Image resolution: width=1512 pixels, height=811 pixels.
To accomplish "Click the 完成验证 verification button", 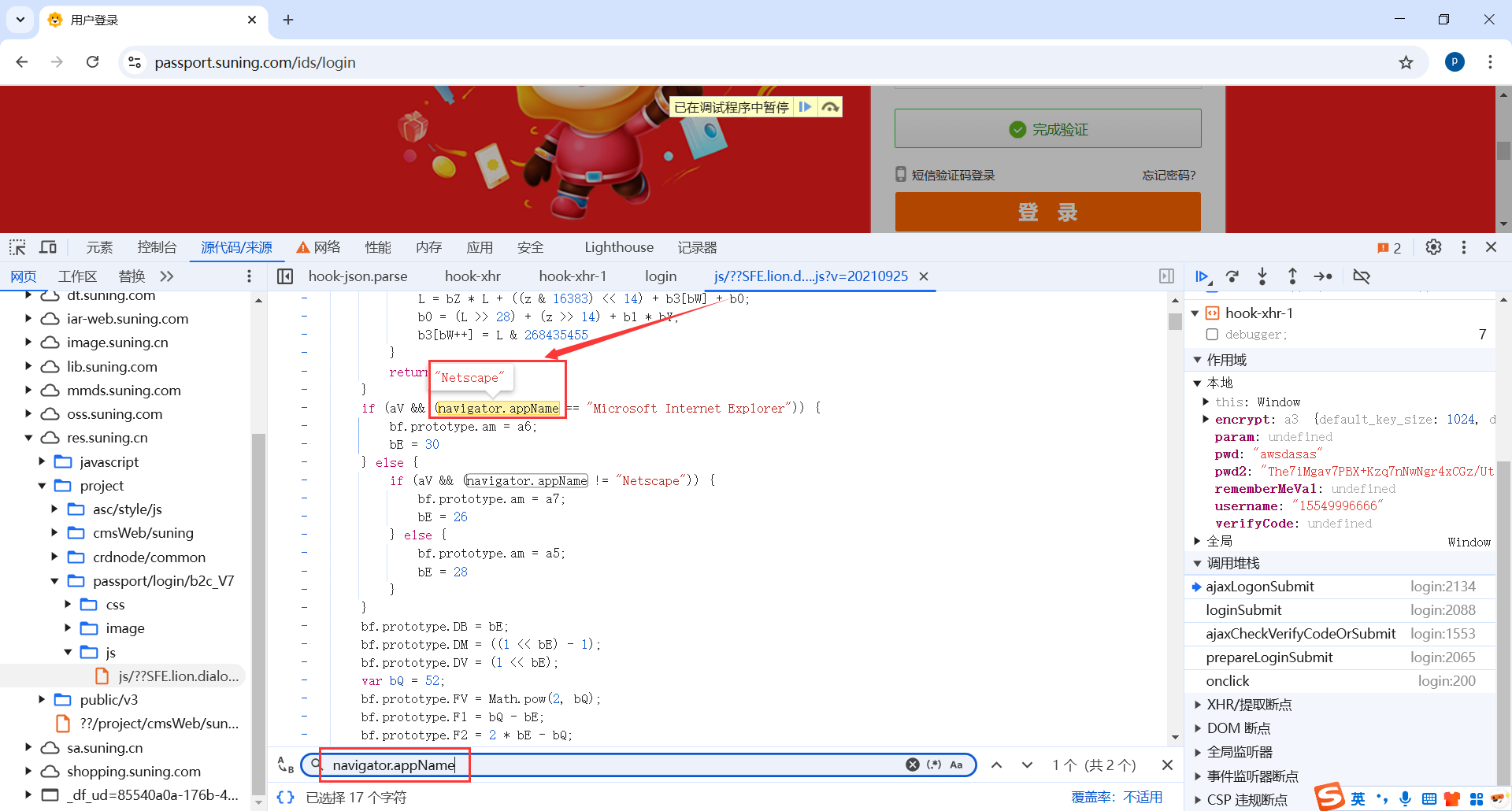I will click(1047, 128).
